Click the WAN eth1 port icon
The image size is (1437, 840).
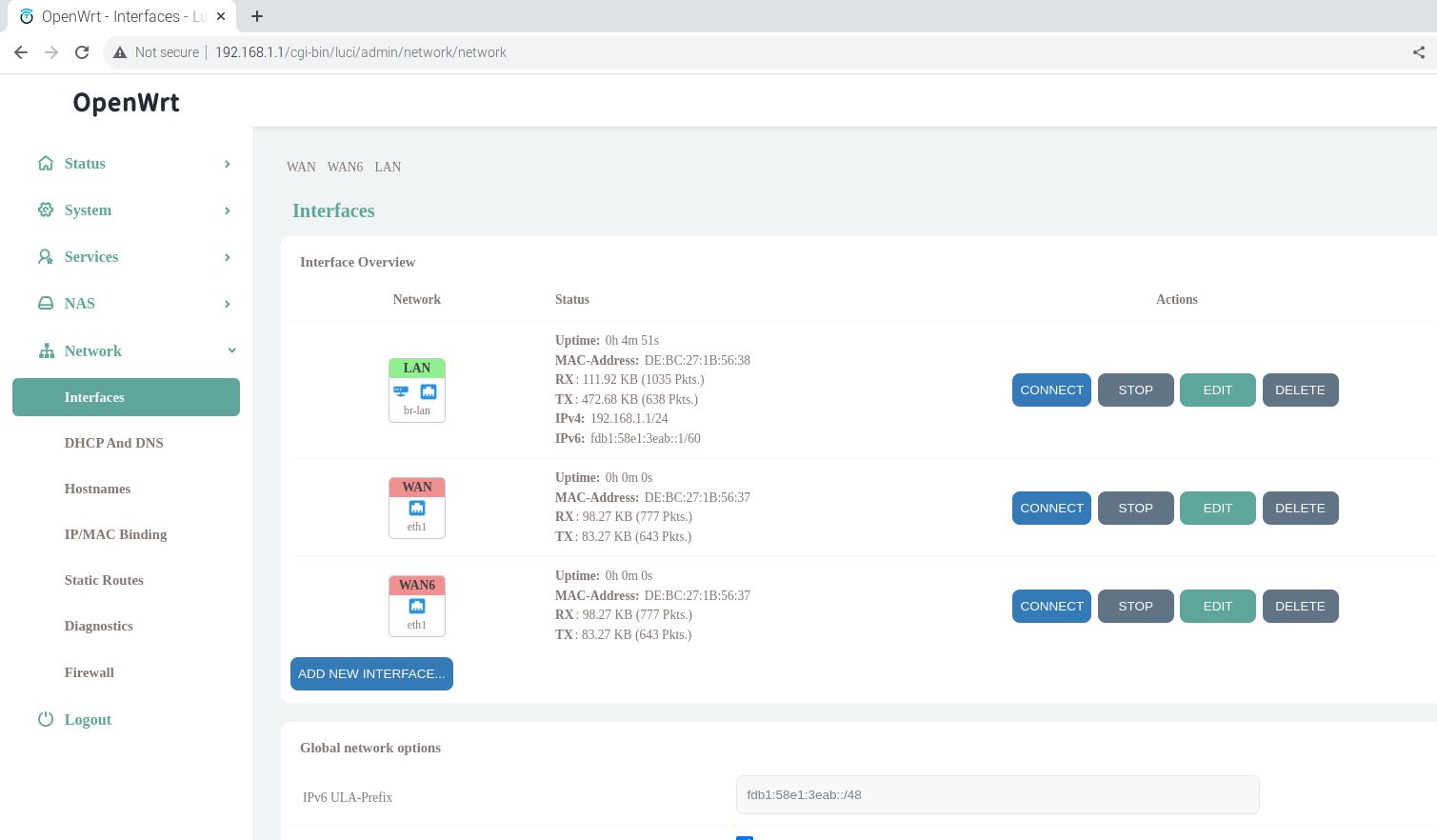pos(417,509)
